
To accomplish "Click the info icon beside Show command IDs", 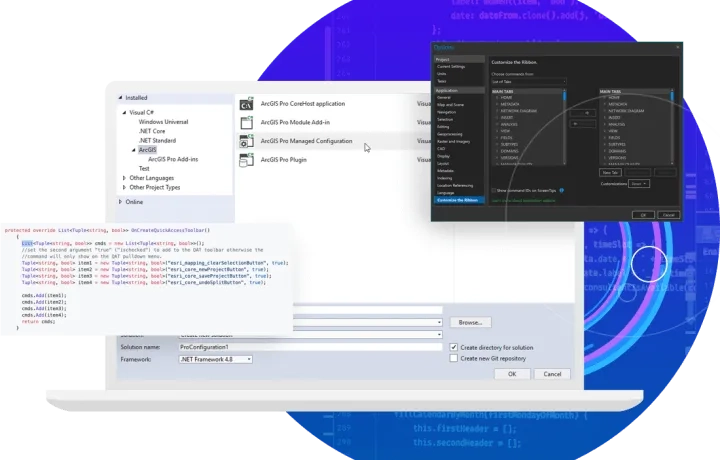I will (x=562, y=189).
